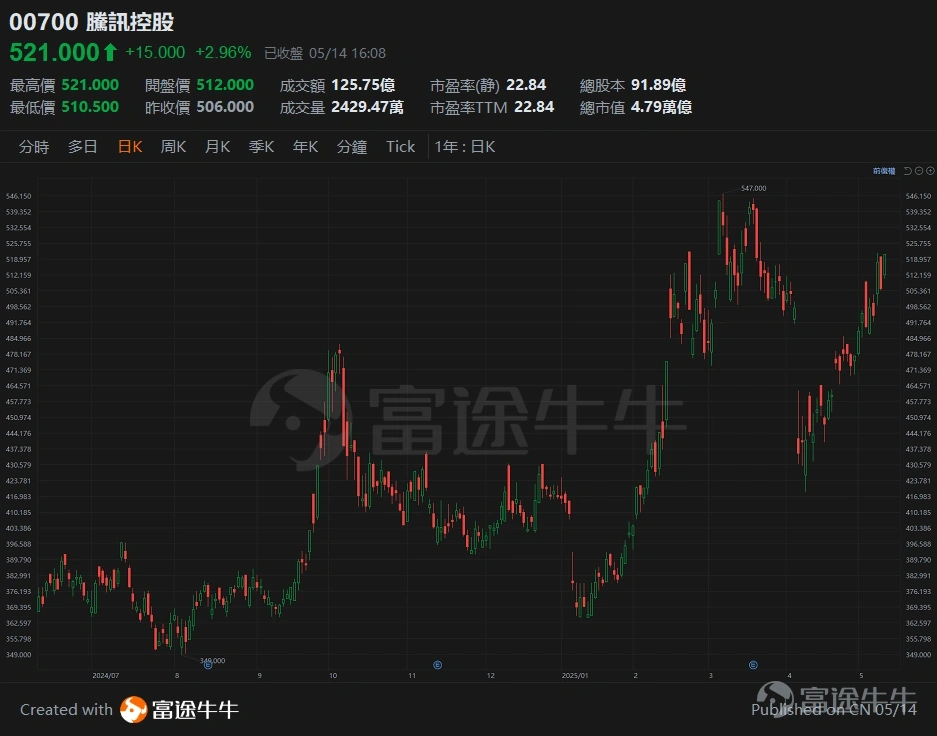
Task: Select the Tick chart tab
Action: [x=400, y=147]
